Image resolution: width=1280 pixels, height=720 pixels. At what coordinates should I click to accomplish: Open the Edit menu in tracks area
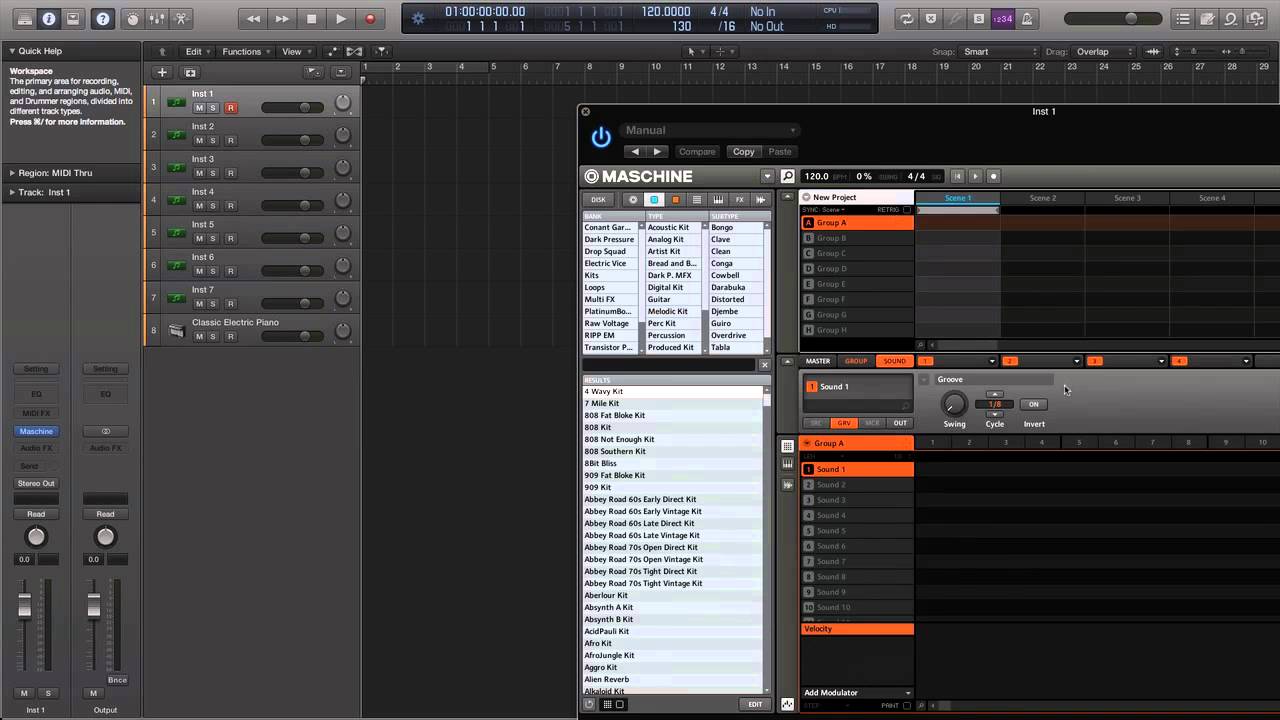197,52
